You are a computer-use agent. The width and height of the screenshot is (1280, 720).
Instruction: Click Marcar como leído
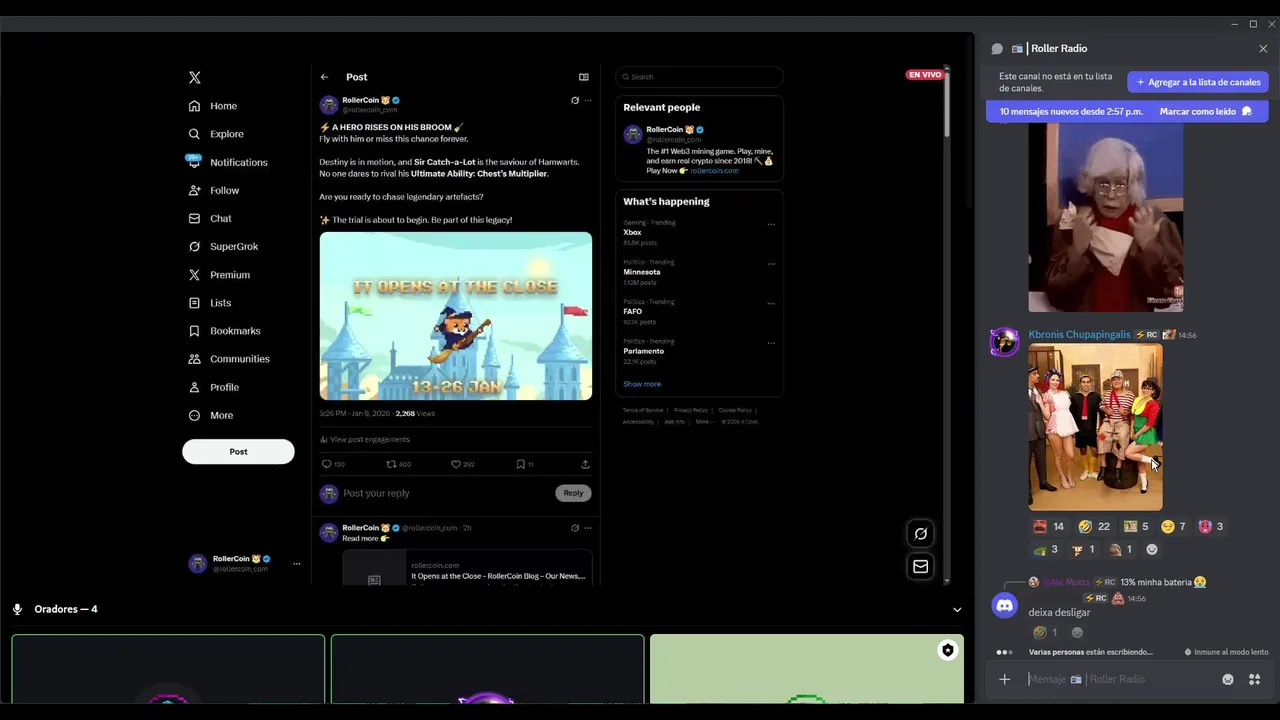click(x=1206, y=112)
